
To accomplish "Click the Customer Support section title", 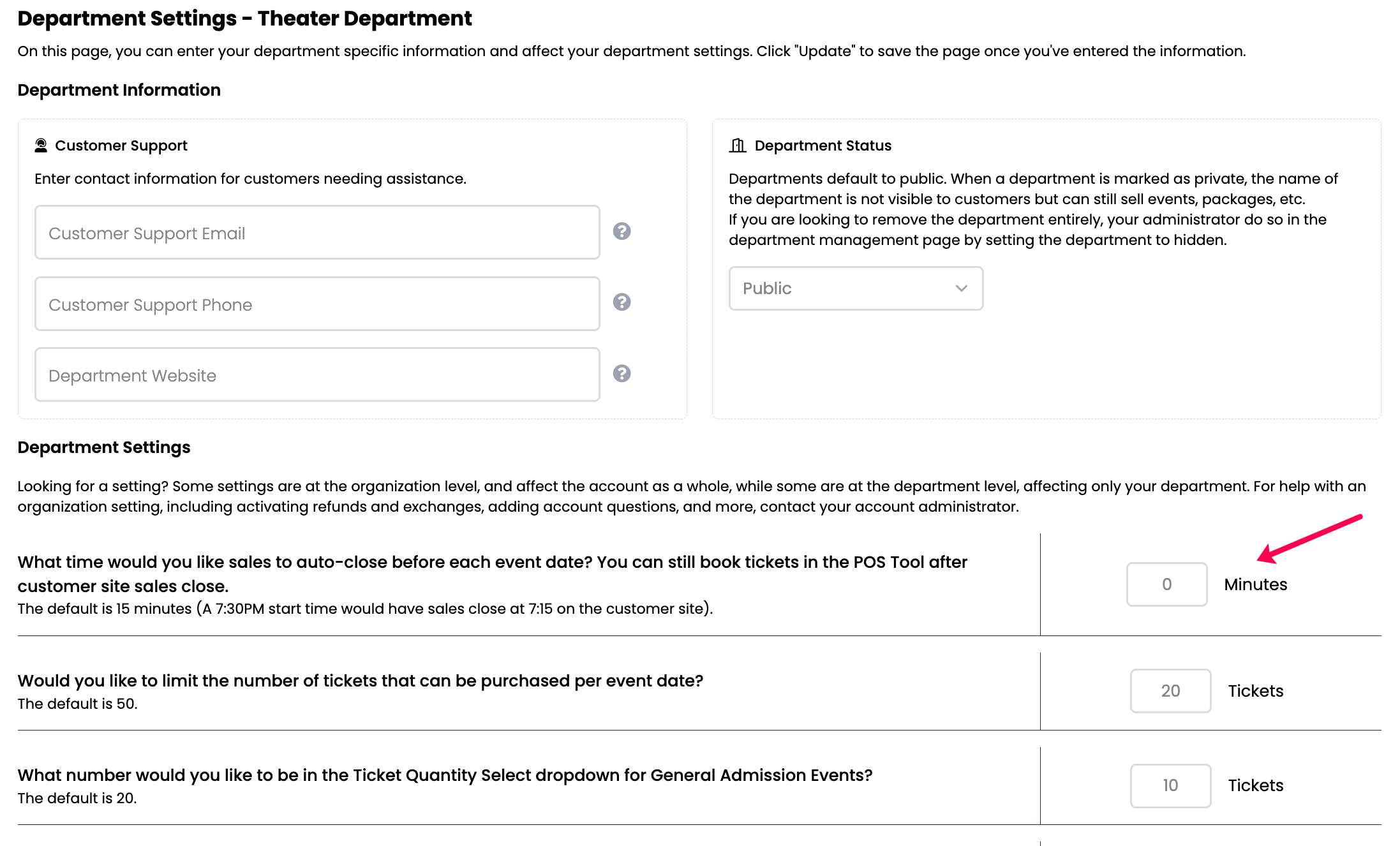I will click(x=121, y=145).
